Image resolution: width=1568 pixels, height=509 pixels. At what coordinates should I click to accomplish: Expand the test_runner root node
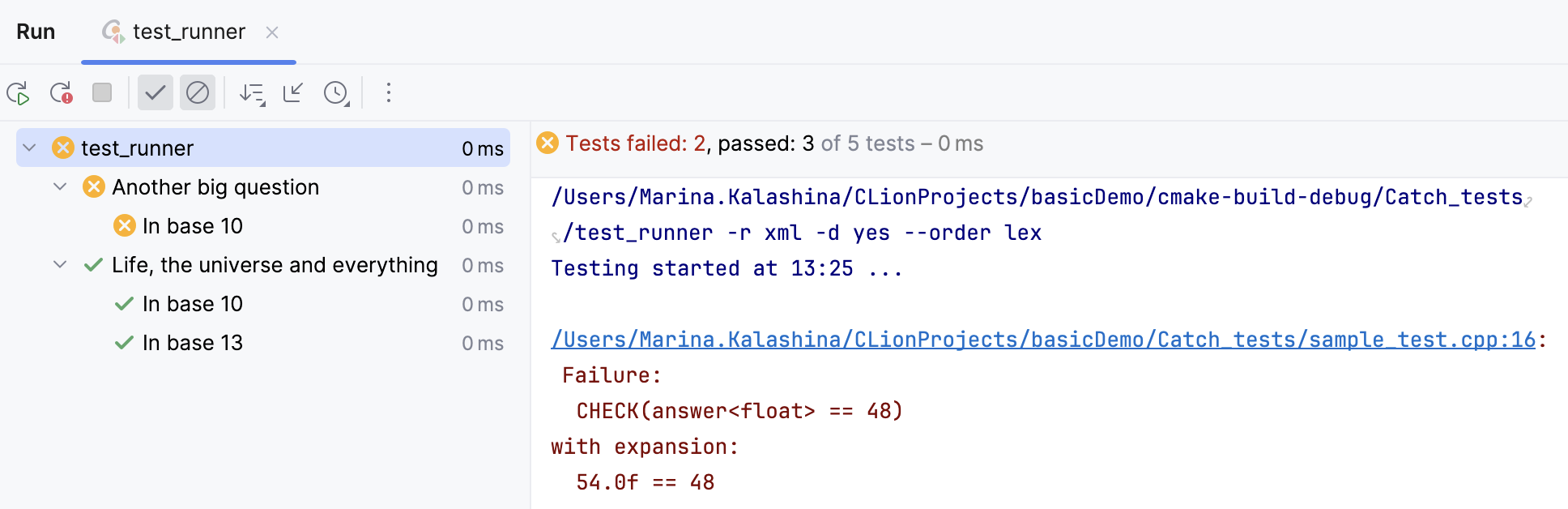coord(28,148)
